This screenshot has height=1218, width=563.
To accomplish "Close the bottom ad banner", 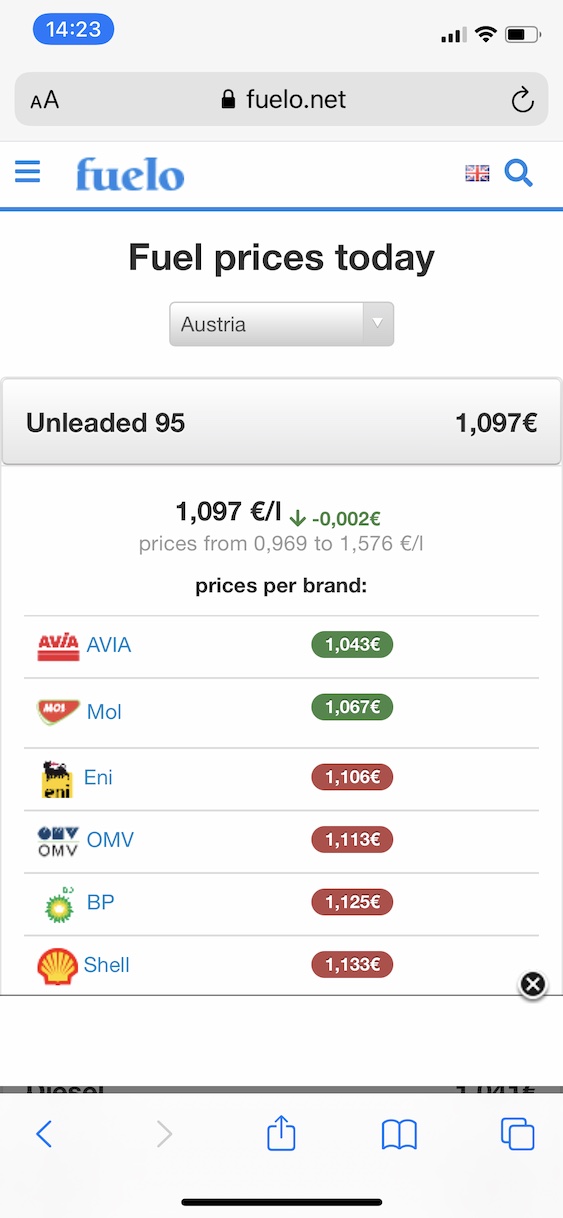I will [533, 984].
